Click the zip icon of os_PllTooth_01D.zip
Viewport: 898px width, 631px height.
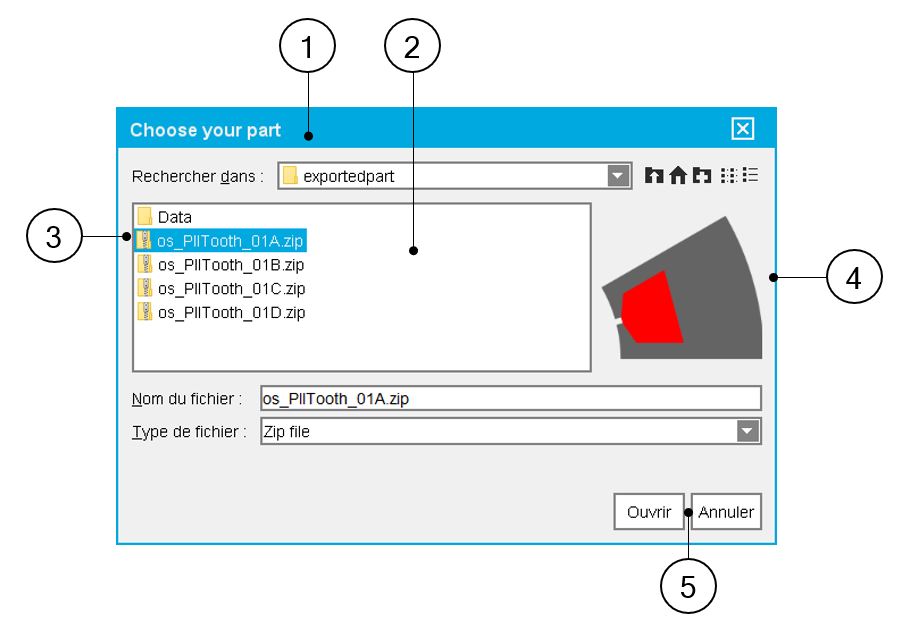point(145,312)
